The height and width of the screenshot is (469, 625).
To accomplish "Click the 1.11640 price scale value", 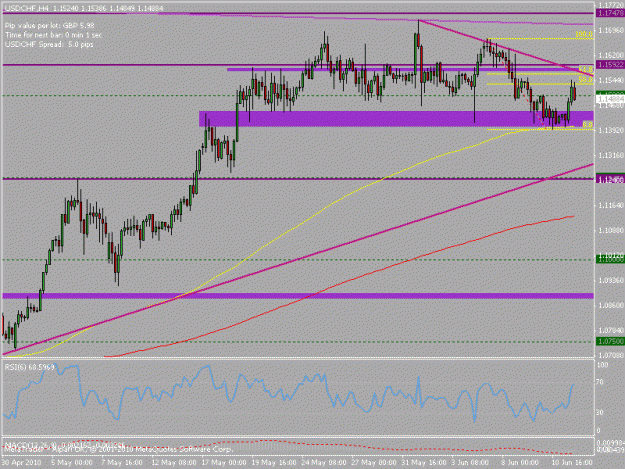I will [611, 205].
